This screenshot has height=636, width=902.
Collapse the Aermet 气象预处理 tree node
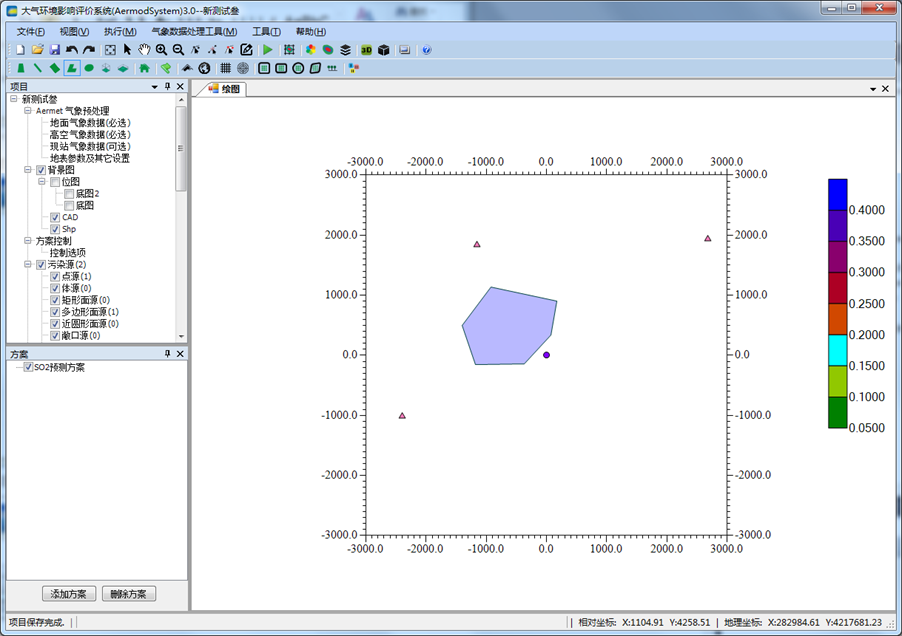point(28,111)
